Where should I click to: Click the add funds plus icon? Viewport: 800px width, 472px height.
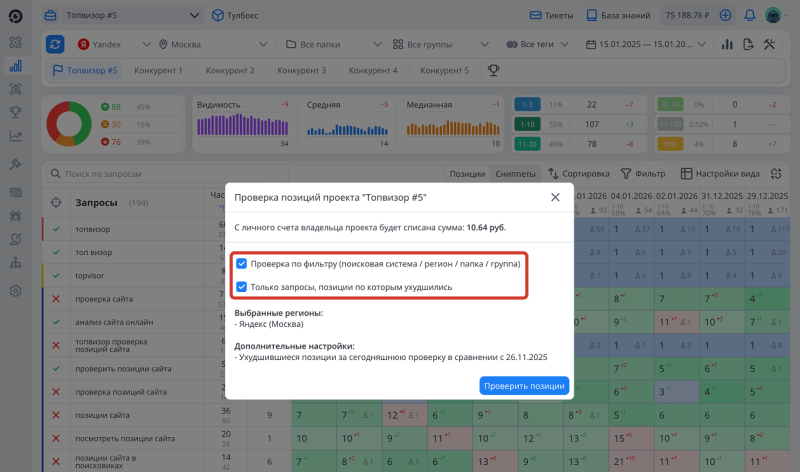[x=725, y=16]
